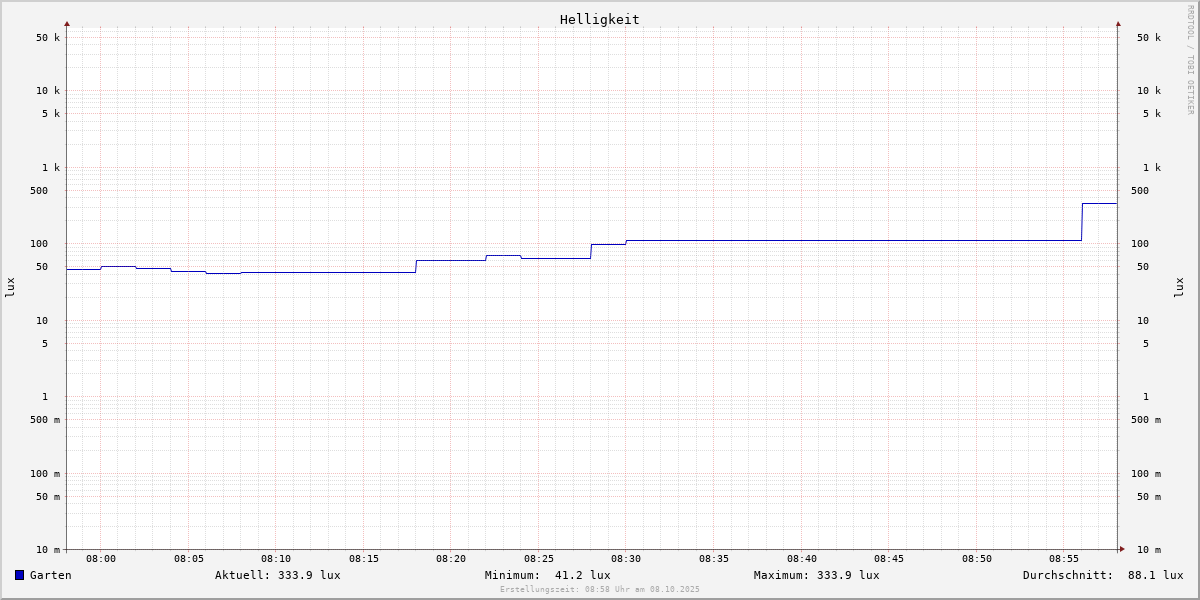Click the red arrow atop left y-axis
This screenshot has height=600, width=1200.
point(67,23)
